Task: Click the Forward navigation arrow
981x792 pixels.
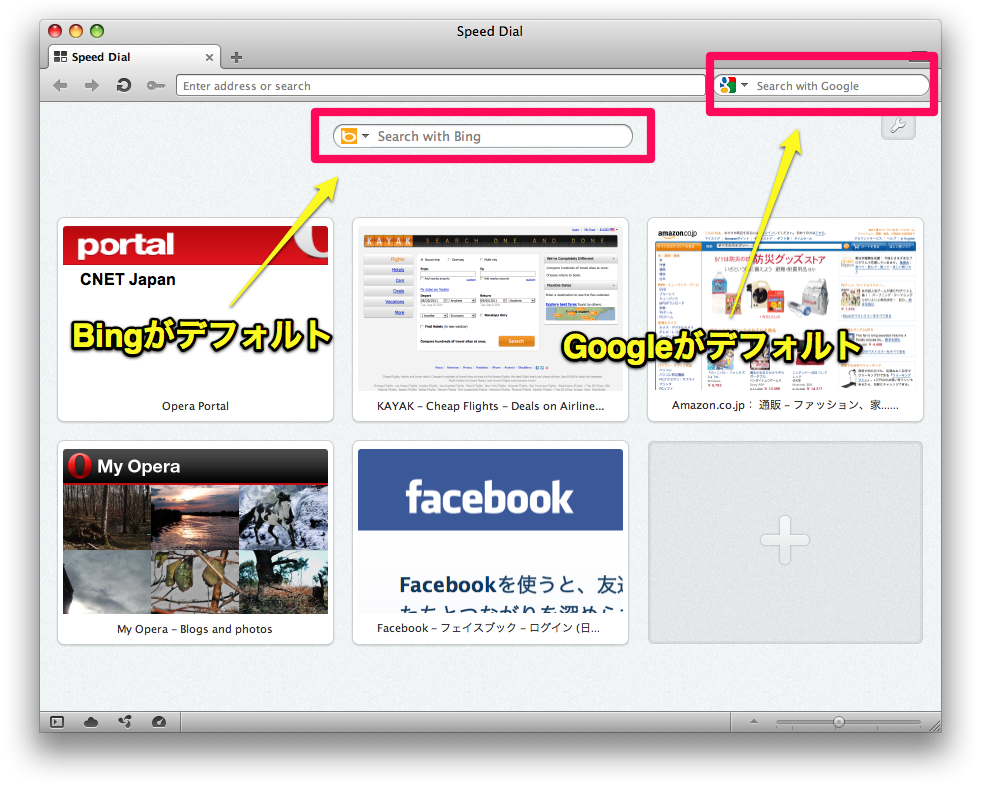Action: [92, 86]
